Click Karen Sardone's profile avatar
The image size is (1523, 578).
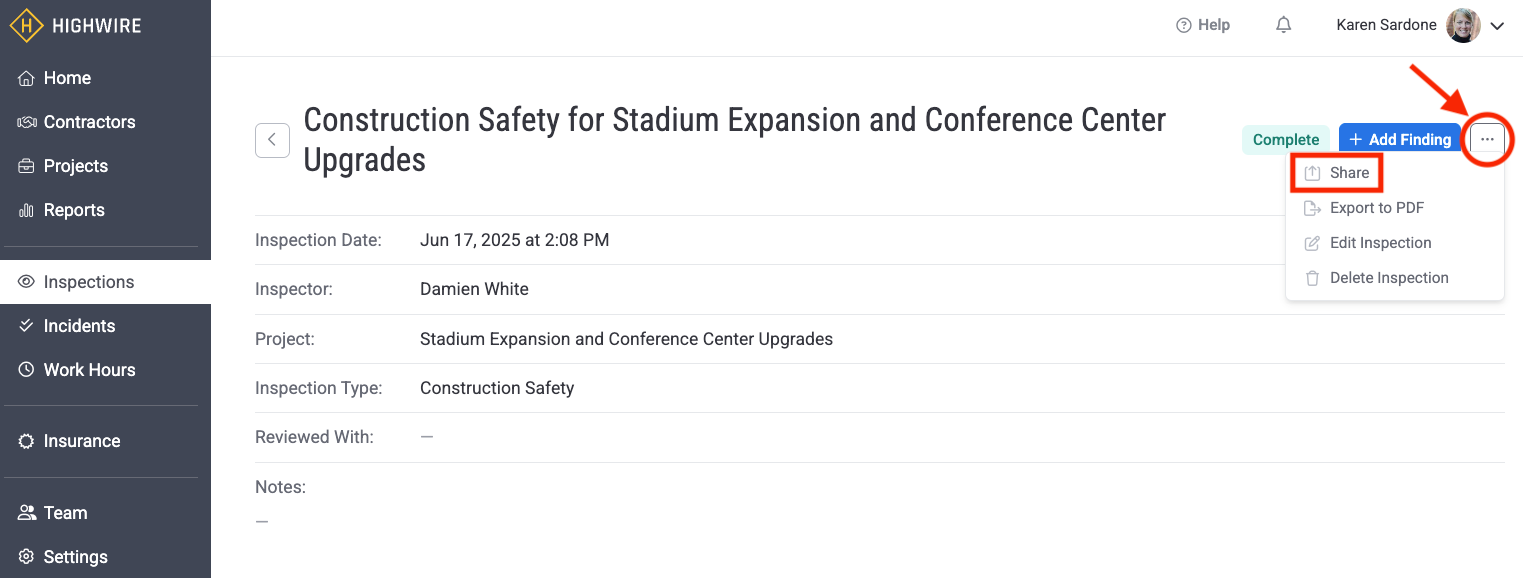click(1463, 26)
